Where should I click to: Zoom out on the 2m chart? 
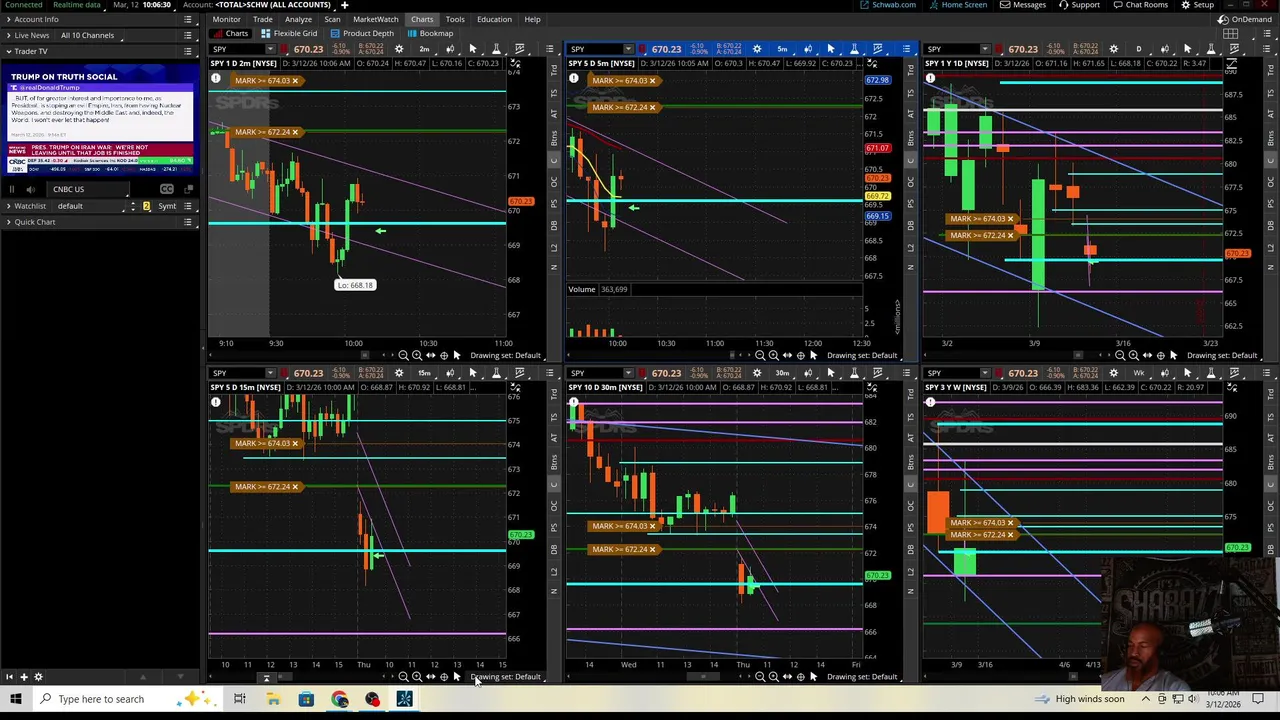(404, 356)
